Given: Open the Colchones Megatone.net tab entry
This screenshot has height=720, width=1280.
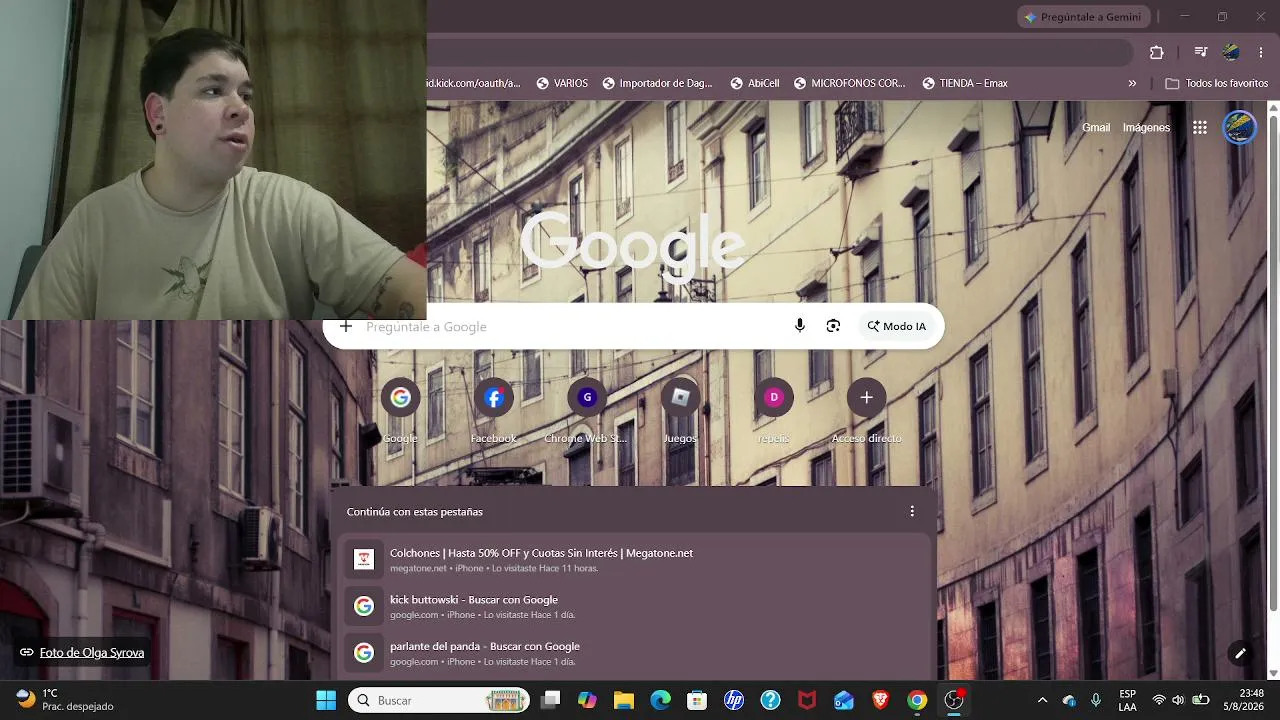Looking at the screenshot, I should point(634,560).
